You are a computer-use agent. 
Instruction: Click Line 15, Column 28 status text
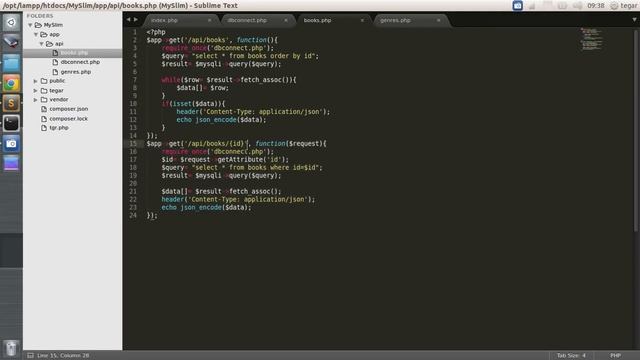63,356
